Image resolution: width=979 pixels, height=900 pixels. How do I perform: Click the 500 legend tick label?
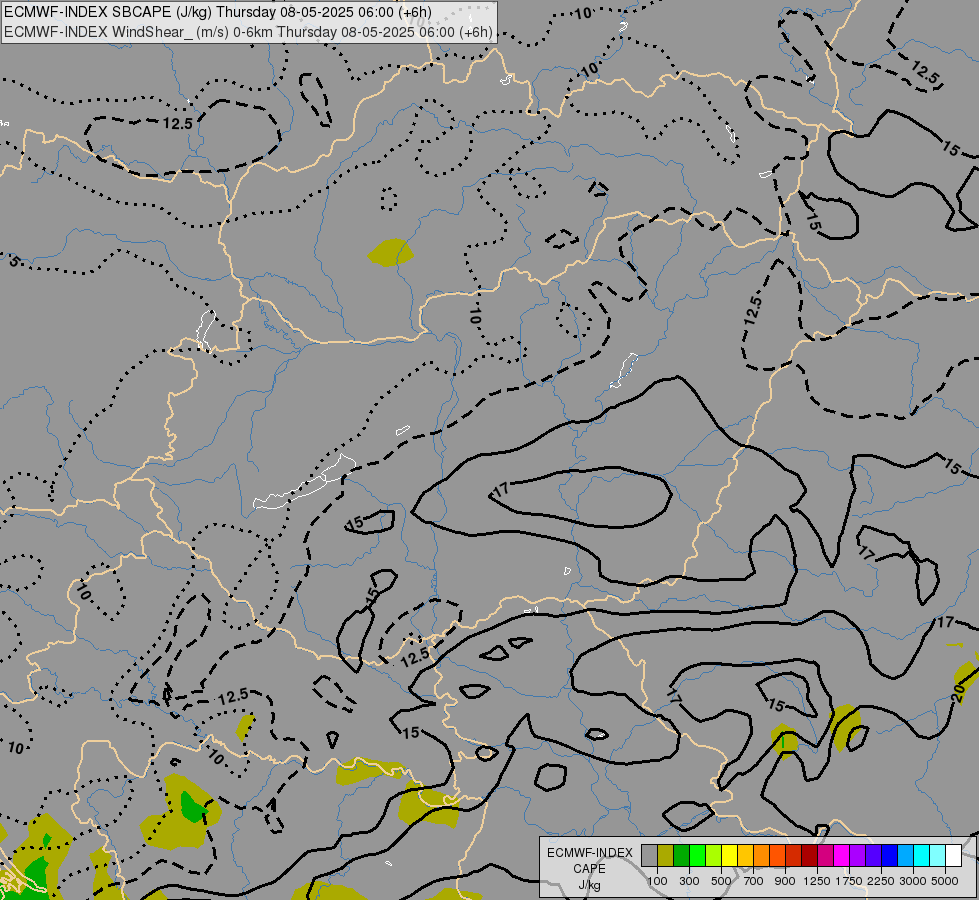point(721,881)
